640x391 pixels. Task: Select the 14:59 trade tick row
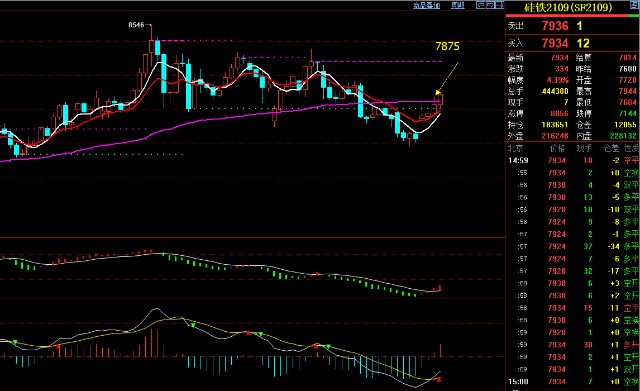[572, 160]
